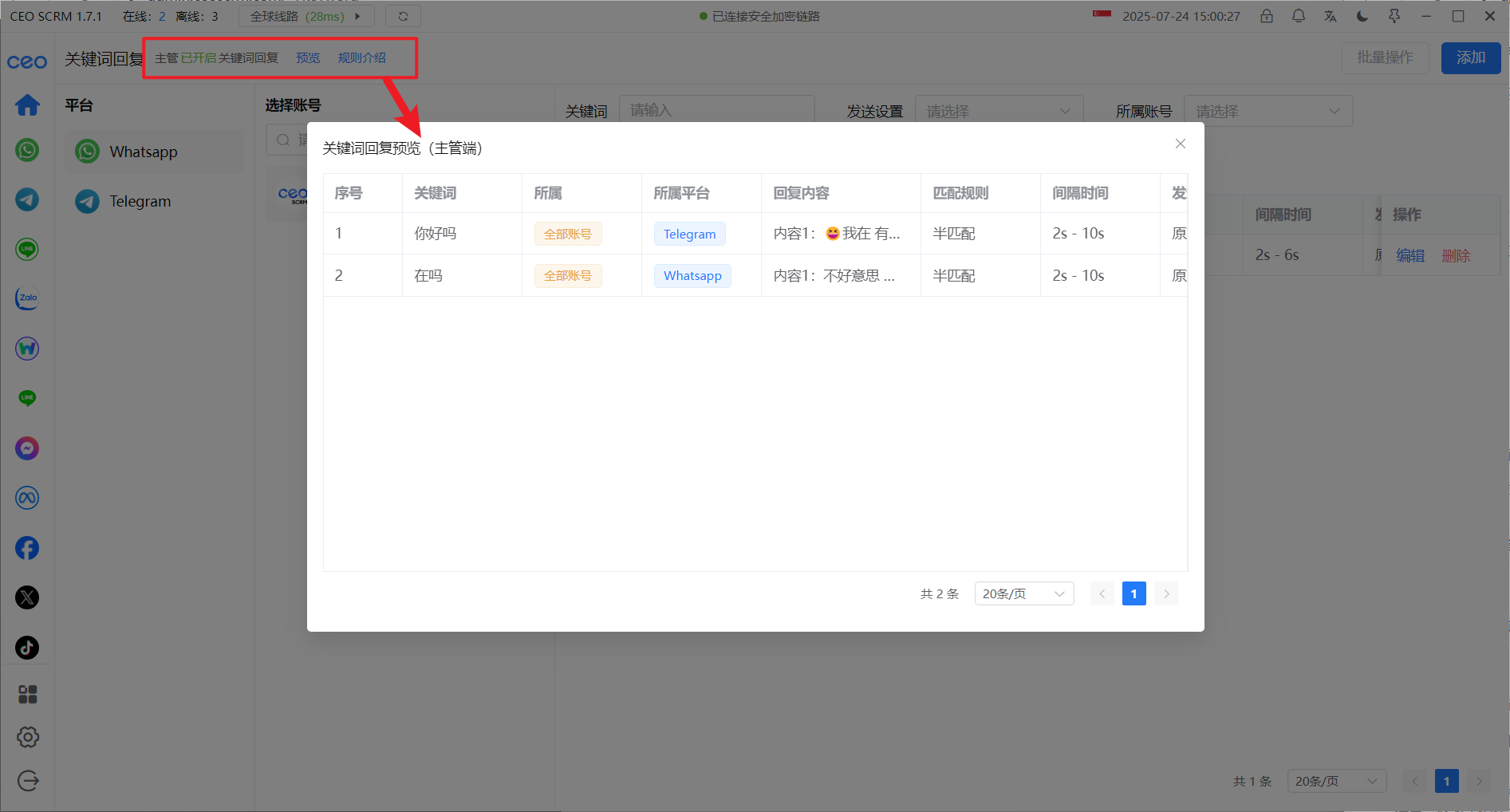Expand the 全球线路 (28ms) line selector
Viewport: 1510px width, 812px height.
tap(306, 16)
